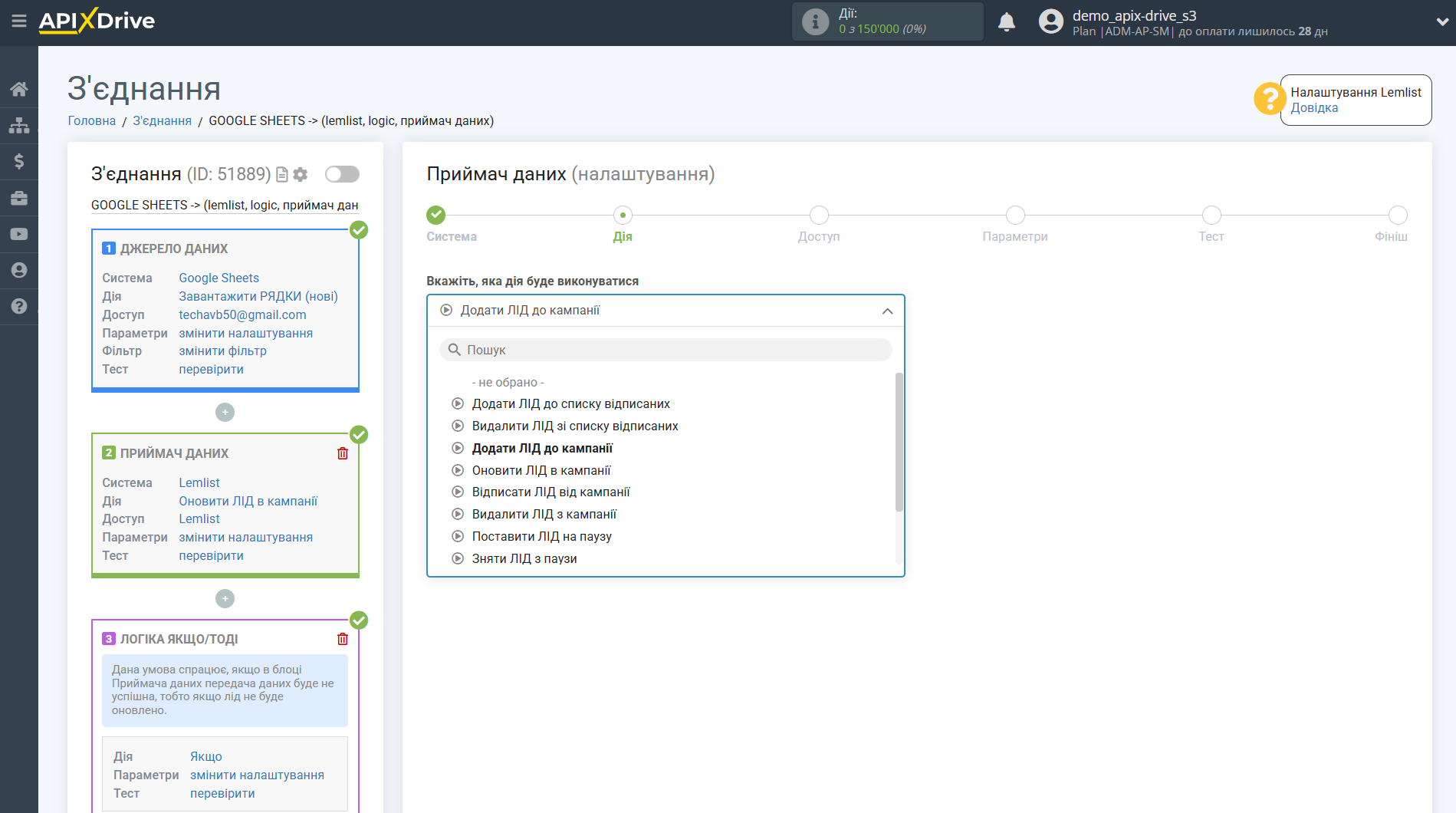Click the techavb50@gmail.com access link
Screen dimensions: 1456x813
(x=242, y=314)
